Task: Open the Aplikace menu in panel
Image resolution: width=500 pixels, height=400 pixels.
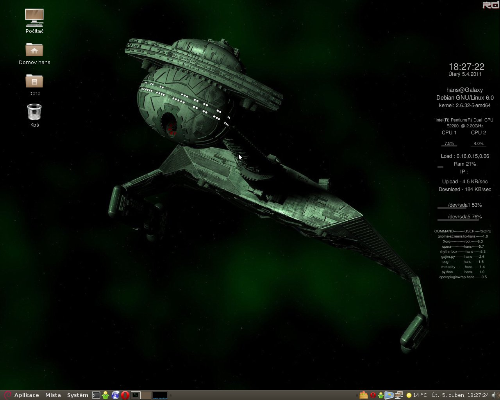Action: click(26, 395)
